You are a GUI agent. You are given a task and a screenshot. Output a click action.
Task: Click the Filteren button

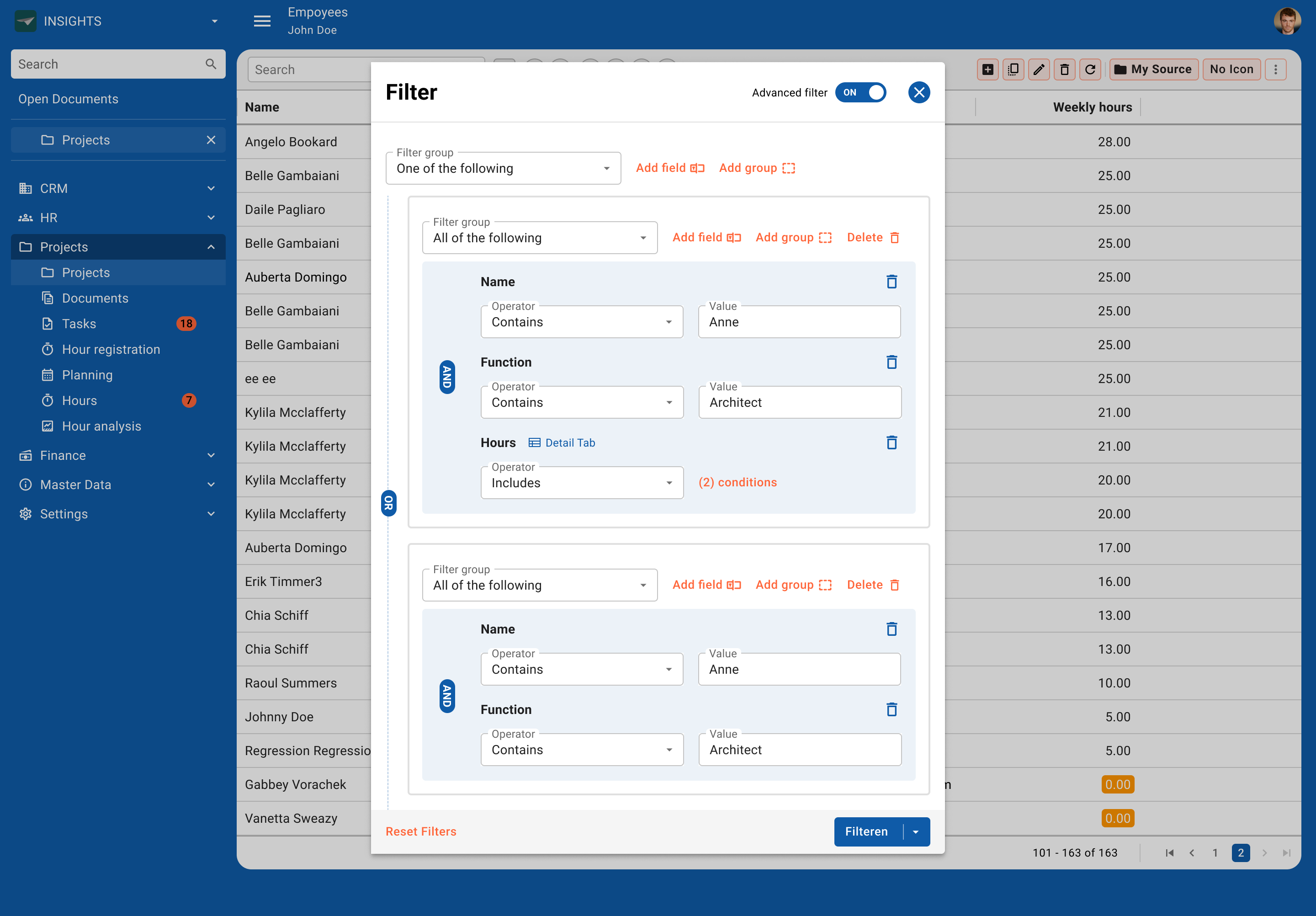click(x=867, y=832)
